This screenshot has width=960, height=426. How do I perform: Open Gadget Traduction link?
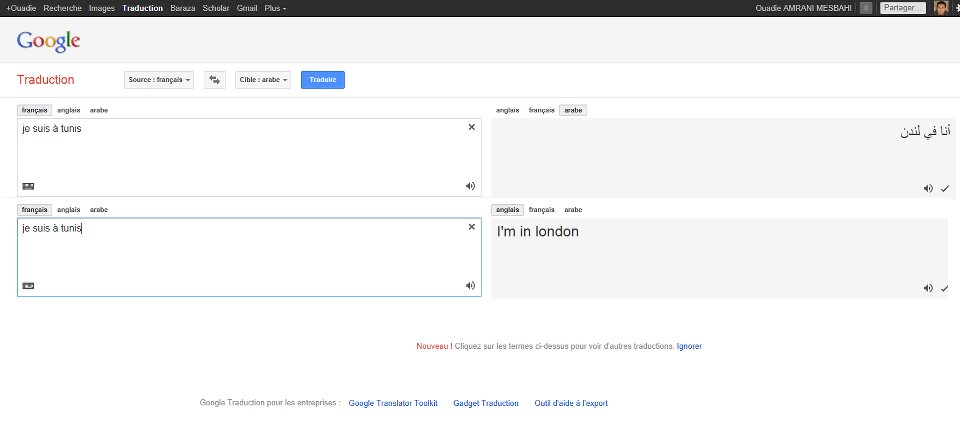pos(486,403)
